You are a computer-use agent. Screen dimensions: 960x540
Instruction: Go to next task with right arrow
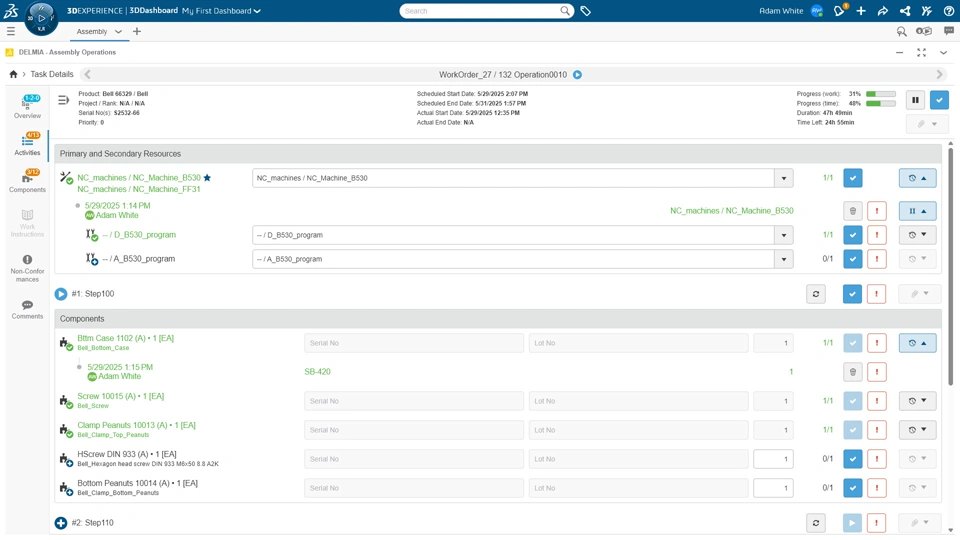[939, 74]
